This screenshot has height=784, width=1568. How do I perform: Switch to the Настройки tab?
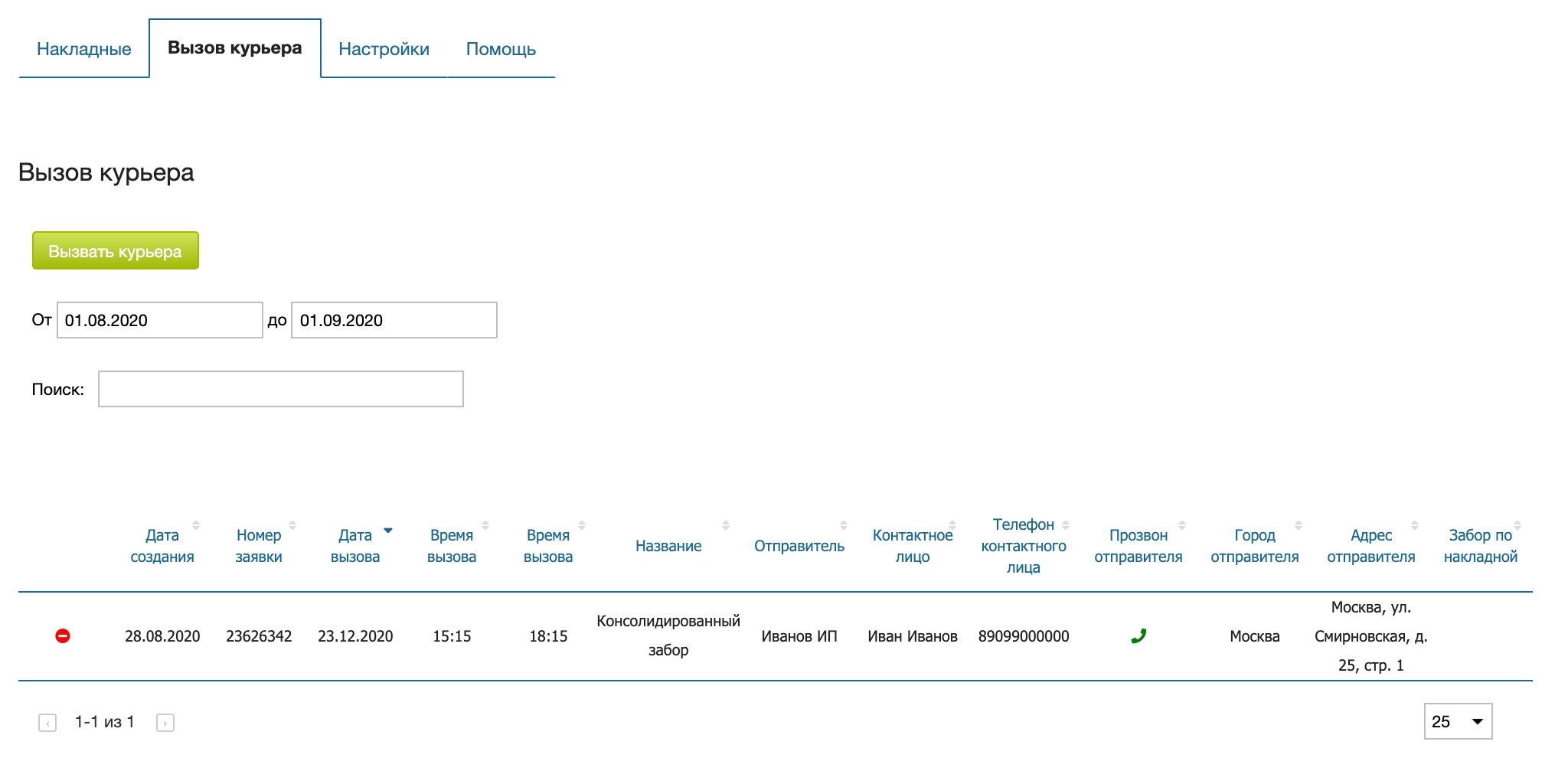384,49
